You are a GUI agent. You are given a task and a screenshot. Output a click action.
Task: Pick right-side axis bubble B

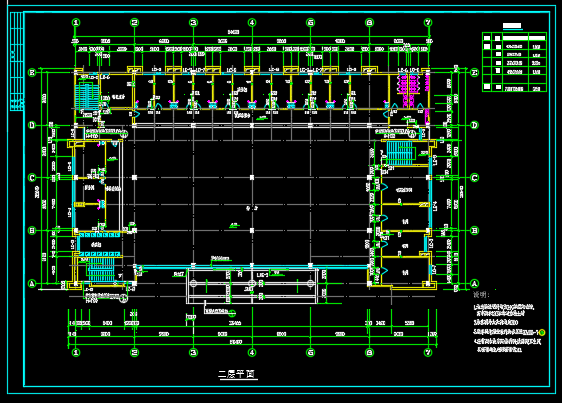(475, 231)
